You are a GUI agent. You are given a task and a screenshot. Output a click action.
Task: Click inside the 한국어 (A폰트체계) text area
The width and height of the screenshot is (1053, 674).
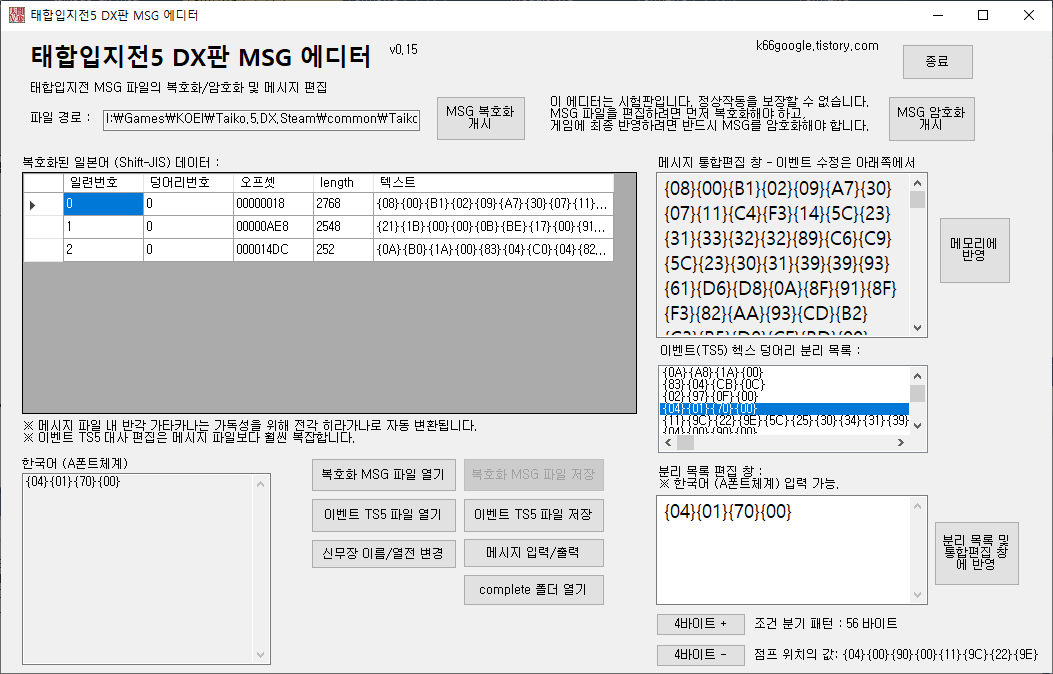[138, 569]
